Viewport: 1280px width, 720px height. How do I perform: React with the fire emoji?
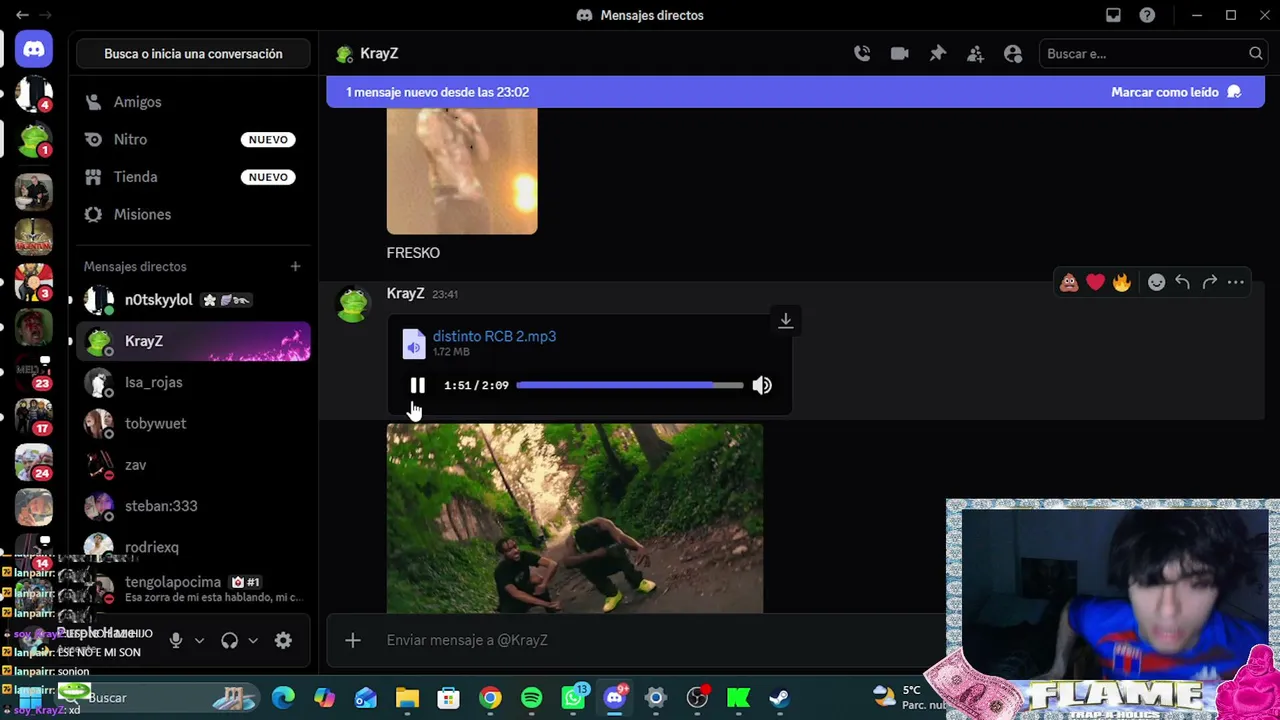[x=1121, y=283]
